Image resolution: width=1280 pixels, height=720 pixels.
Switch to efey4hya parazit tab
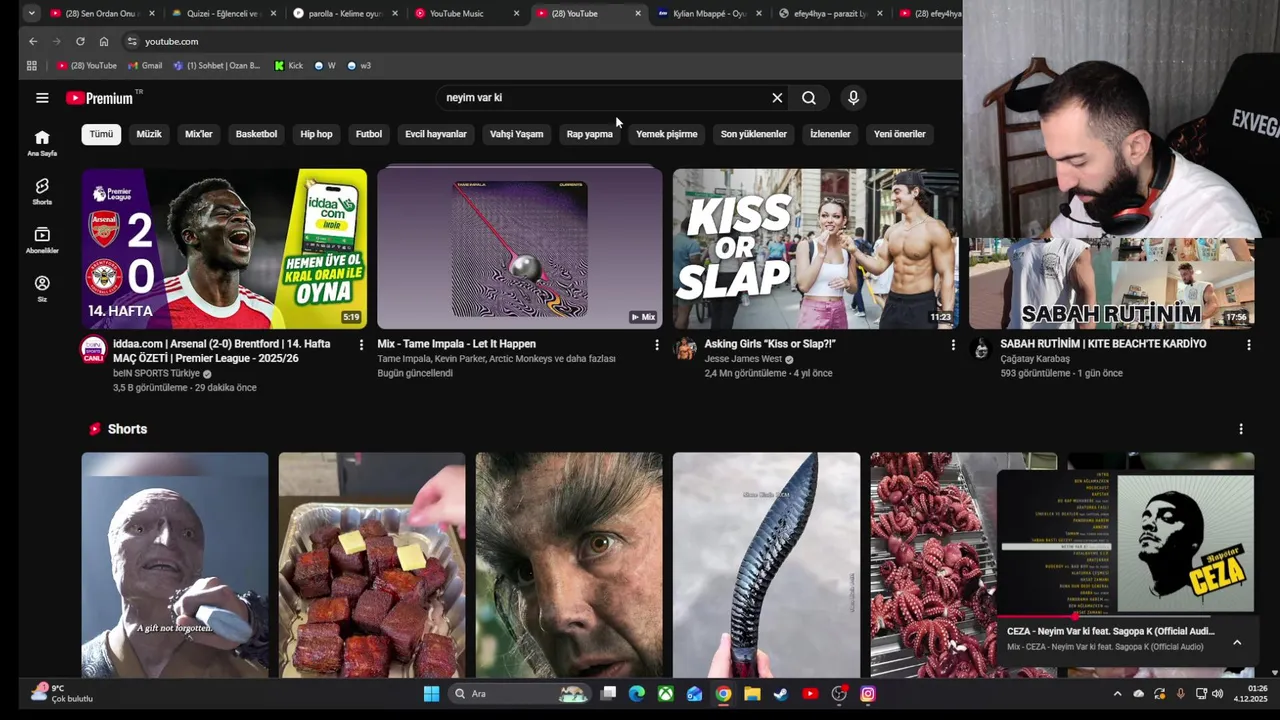point(832,14)
